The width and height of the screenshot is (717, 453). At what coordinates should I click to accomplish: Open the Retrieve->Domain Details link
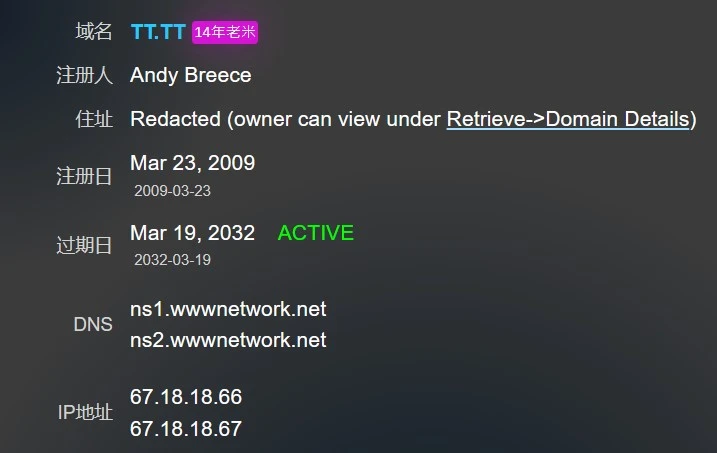(568, 119)
